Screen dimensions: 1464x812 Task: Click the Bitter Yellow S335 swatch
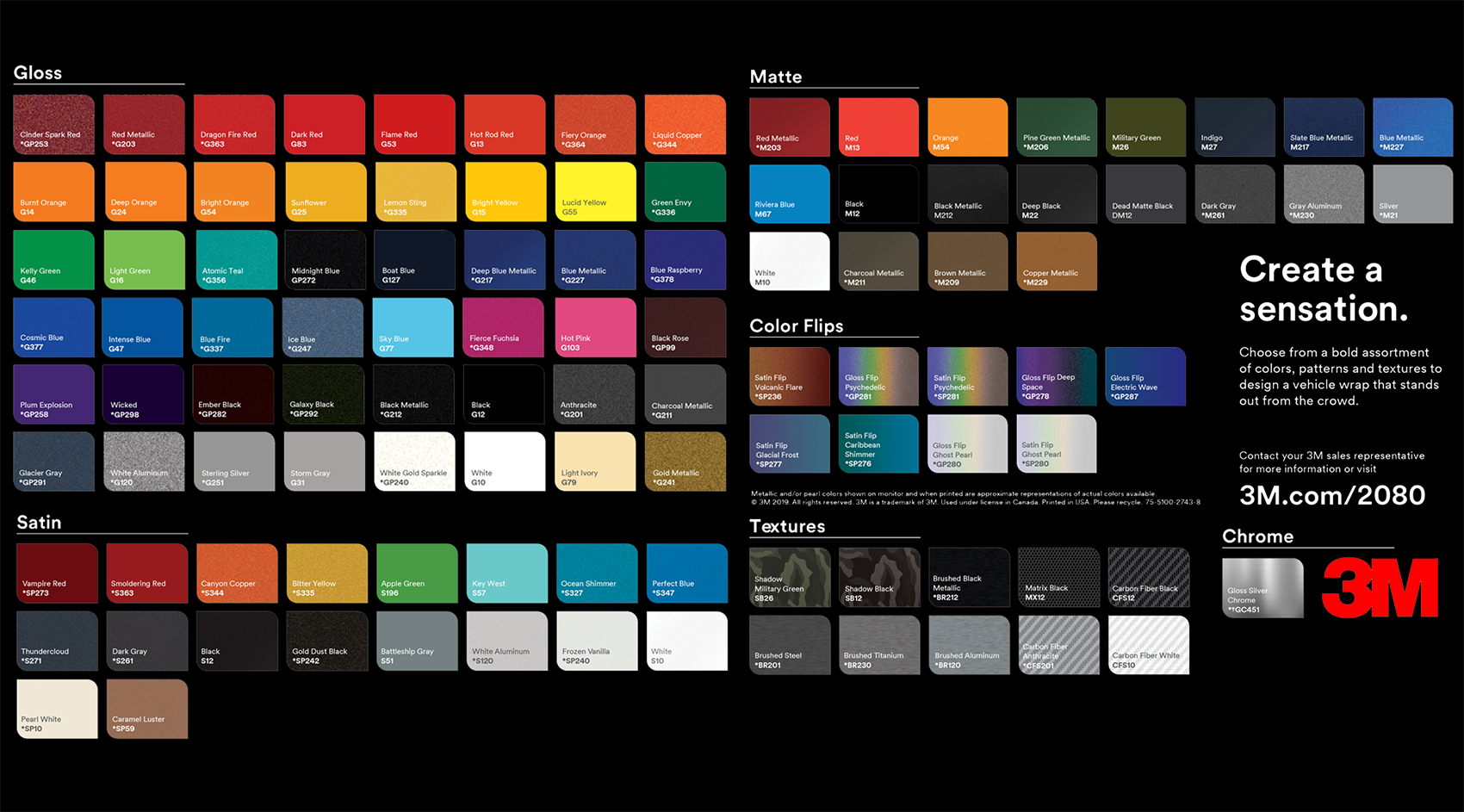[x=327, y=573]
